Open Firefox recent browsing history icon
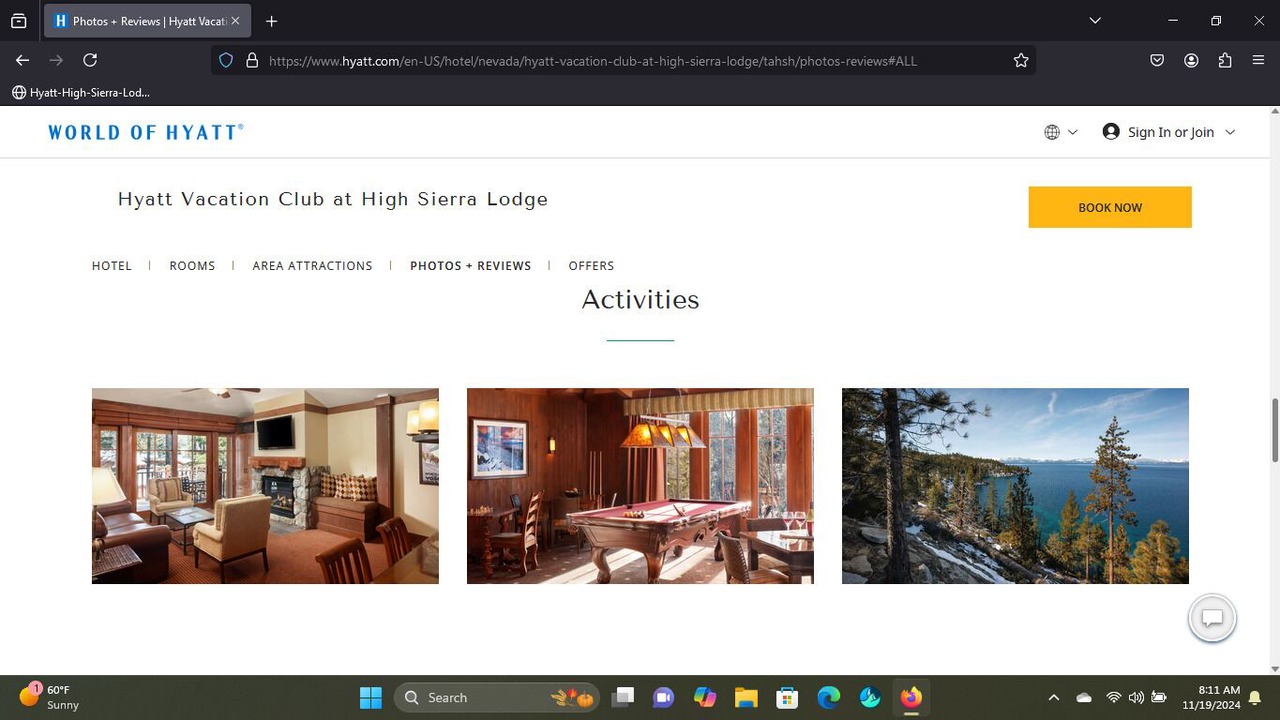Screen dimensions: 1280x720 click(19, 21)
